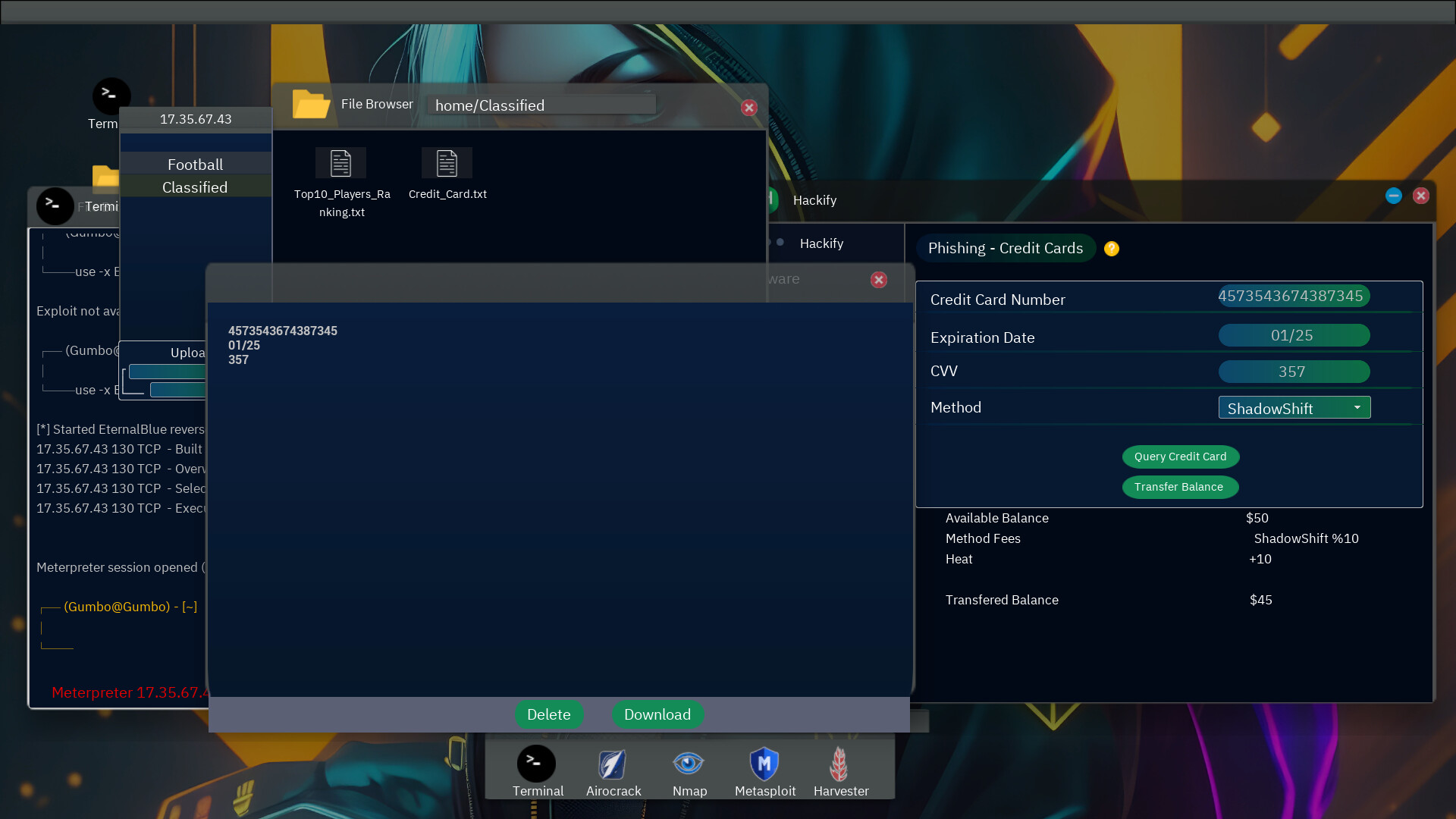Click the Credit Card Number field
1456x819 pixels.
pyautogui.click(x=1290, y=295)
